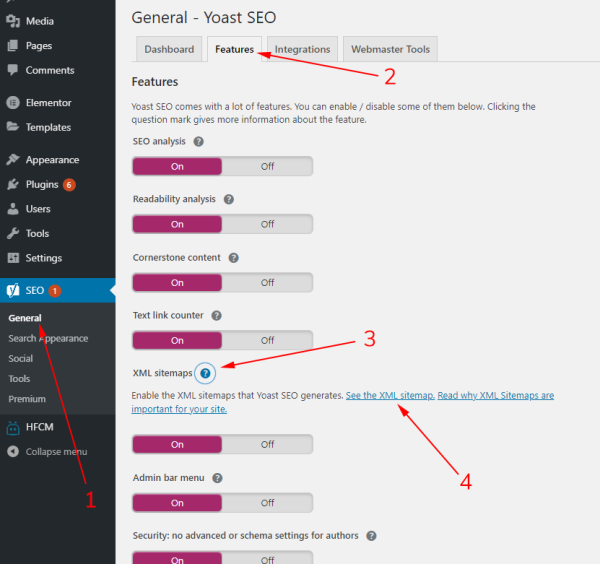This screenshot has width=600, height=564.
Task: Turn SEO analysis Off
Action: coord(267,166)
